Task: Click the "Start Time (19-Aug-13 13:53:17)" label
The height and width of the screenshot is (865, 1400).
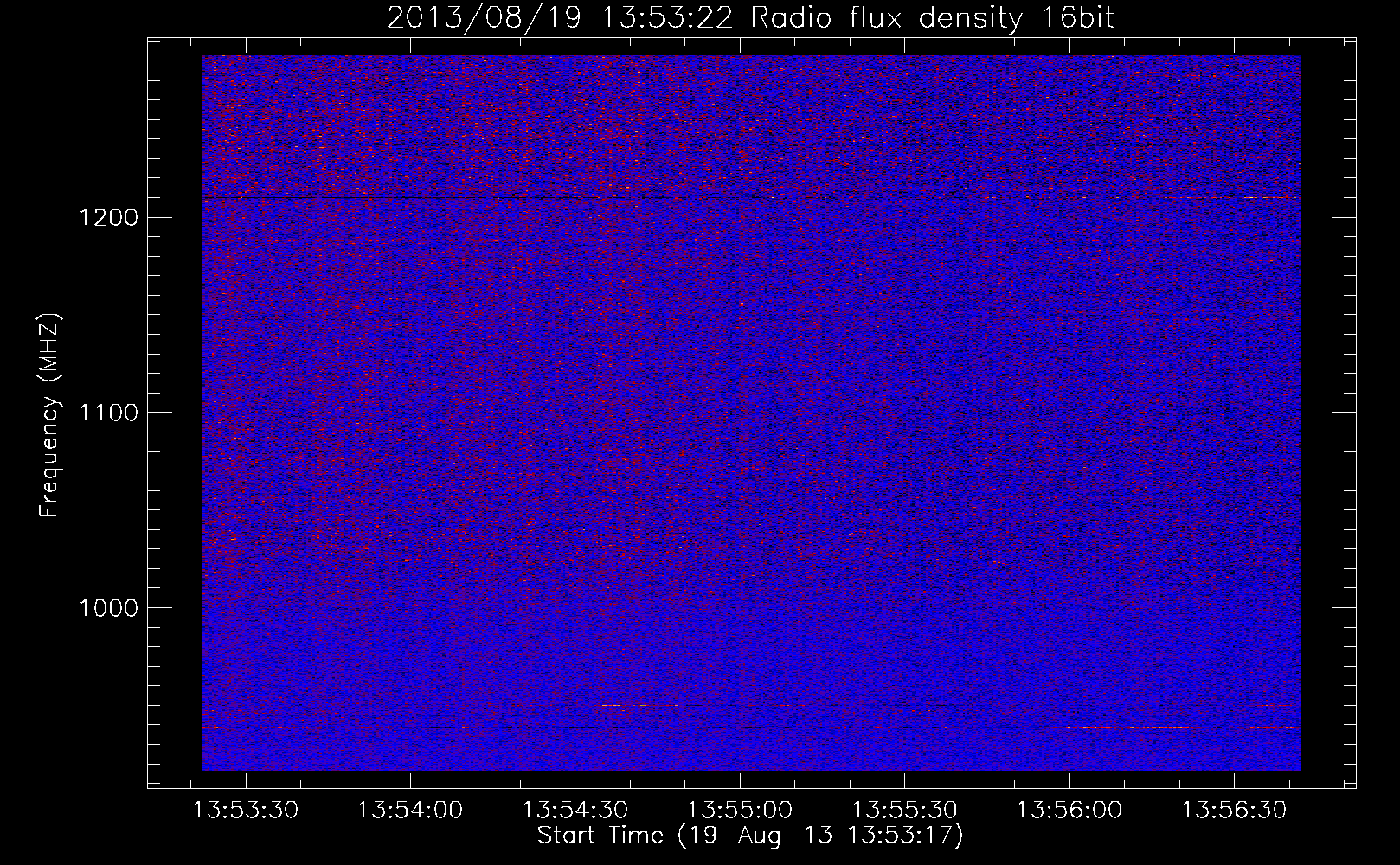Action: [750, 836]
